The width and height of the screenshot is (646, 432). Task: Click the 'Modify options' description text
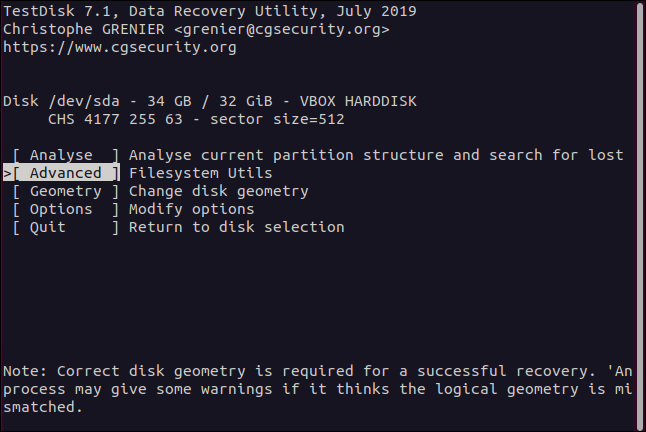tap(191, 209)
